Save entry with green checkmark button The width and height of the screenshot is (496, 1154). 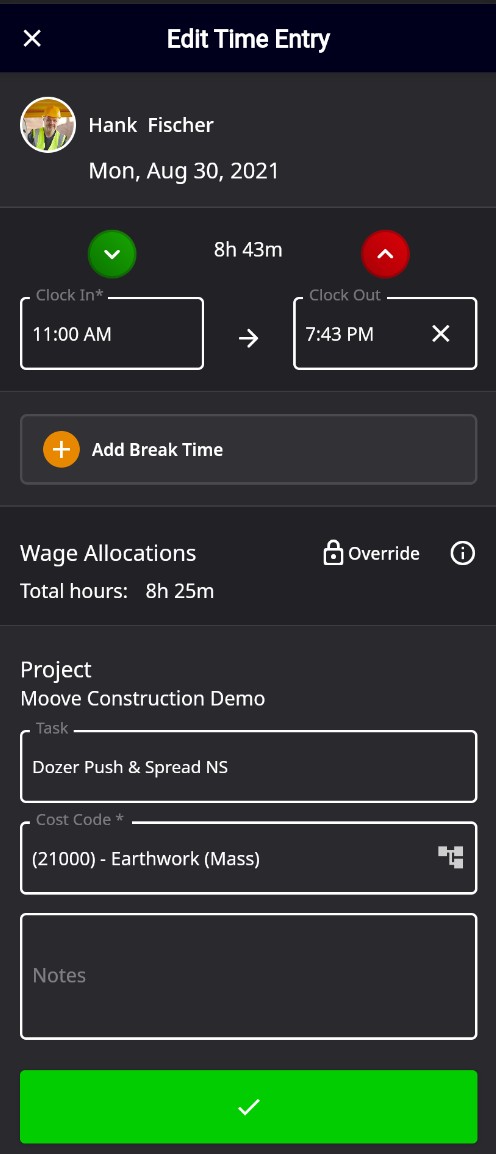point(249,1106)
